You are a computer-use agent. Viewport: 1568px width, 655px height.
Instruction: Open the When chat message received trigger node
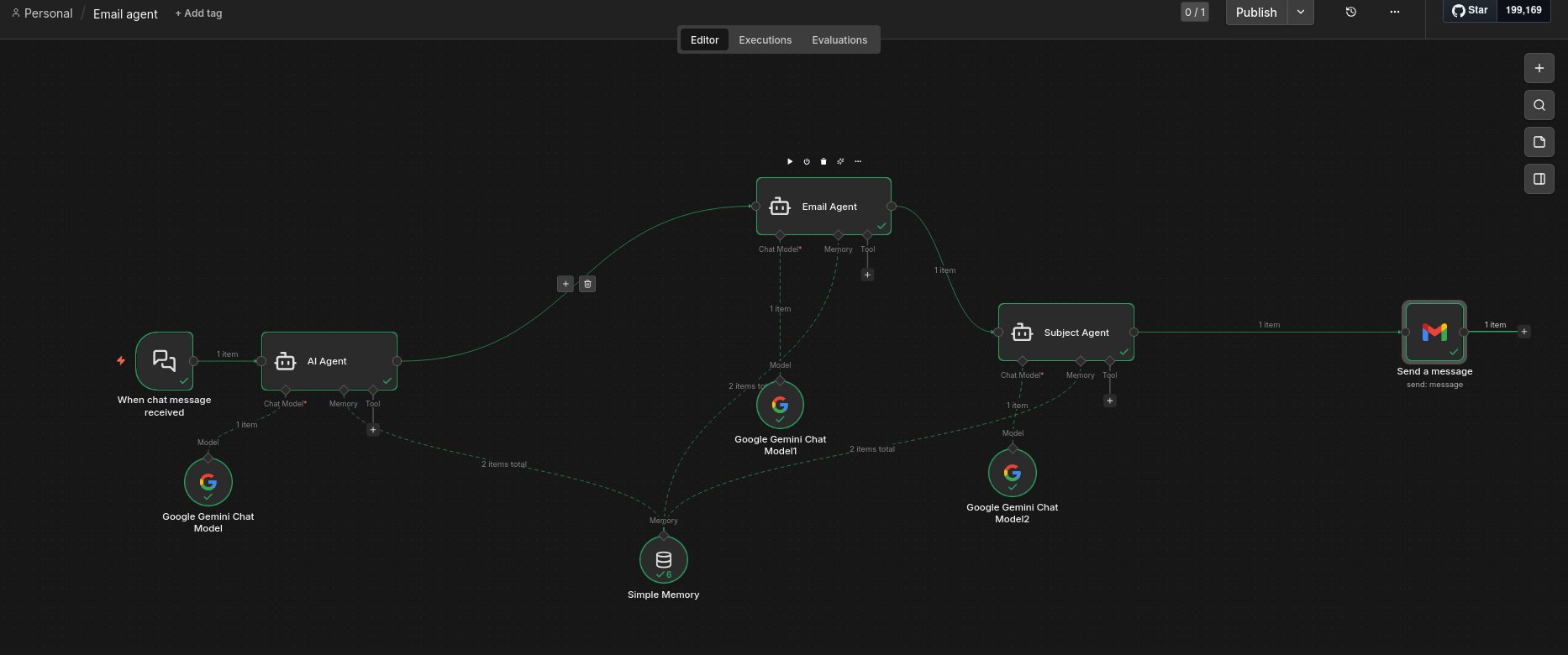(x=165, y=361)
